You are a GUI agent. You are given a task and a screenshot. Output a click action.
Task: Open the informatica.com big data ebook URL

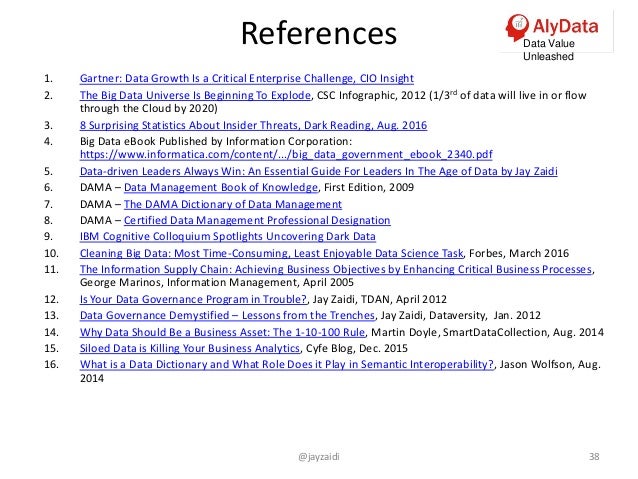(286, 155)
